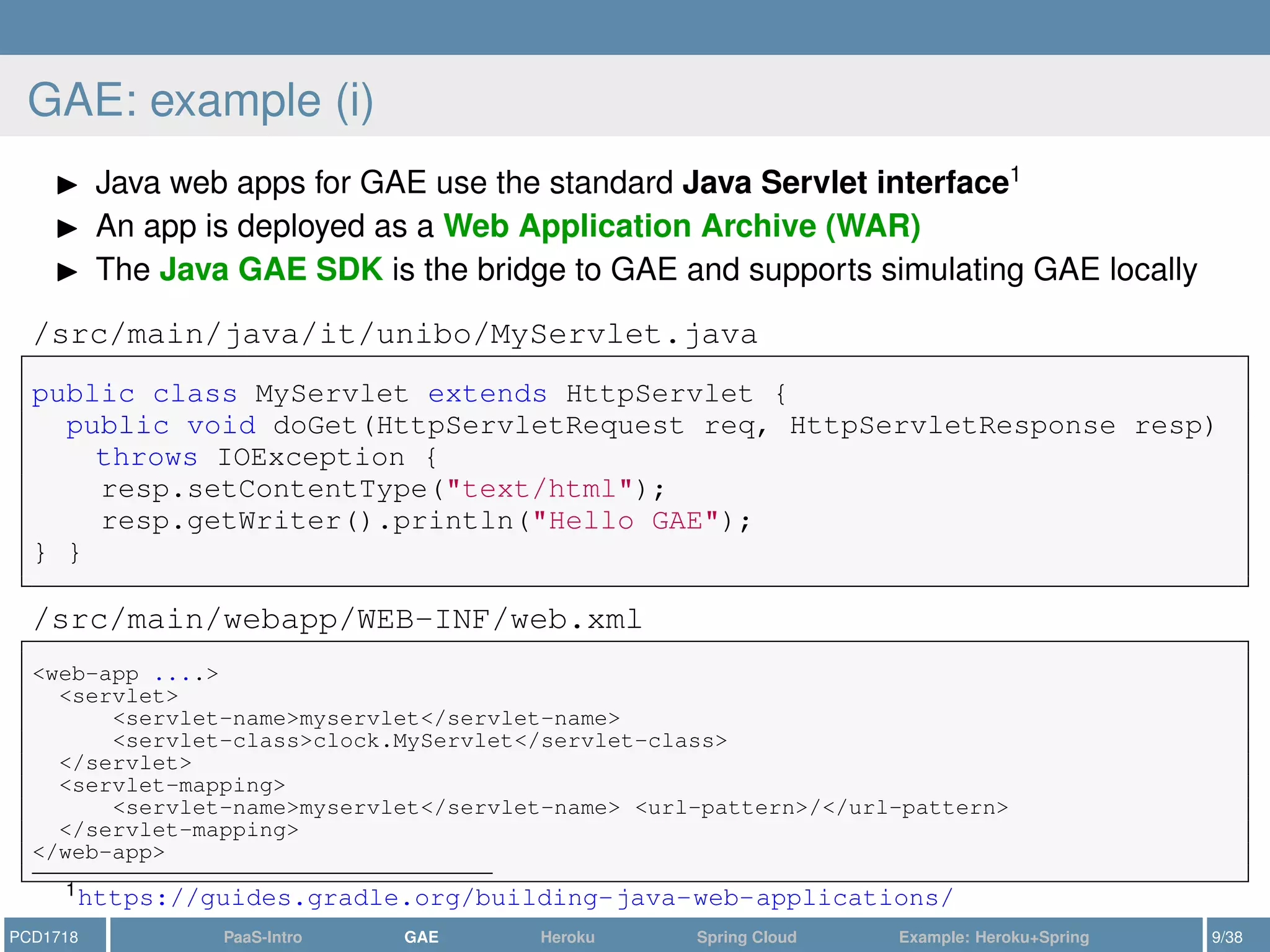1270x952 pixels.
Task: Click the PCD1718 footer label
Action: click(44, 937)
